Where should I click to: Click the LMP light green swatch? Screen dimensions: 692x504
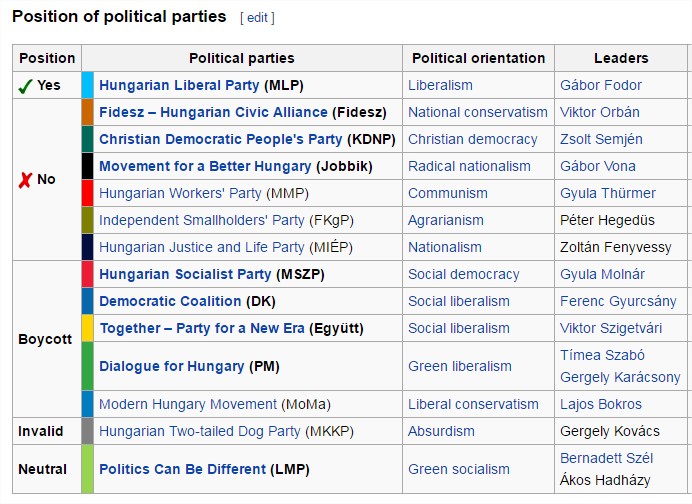(x=87, y=469)
